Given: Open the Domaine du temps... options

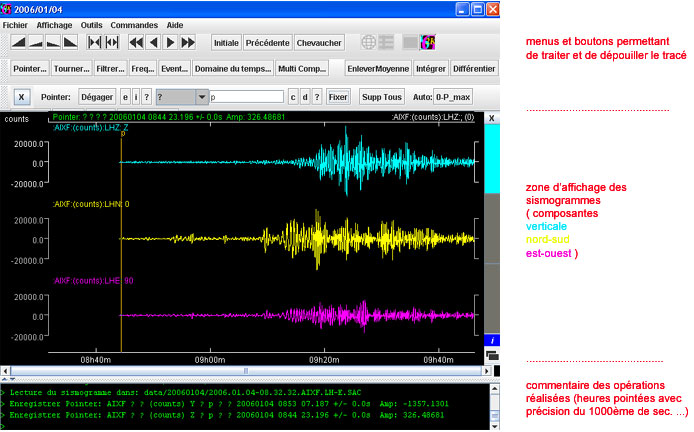Looking at the screenshot, I should 231,69.
